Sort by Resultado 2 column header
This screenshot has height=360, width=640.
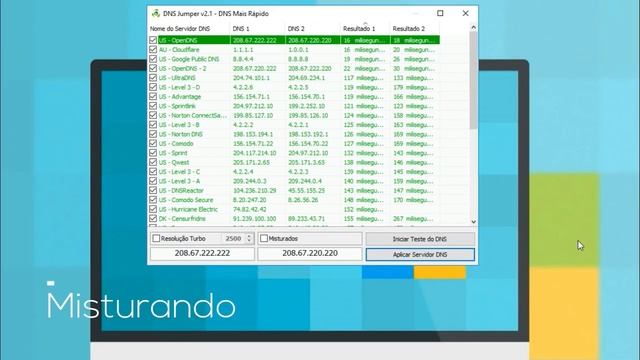pyautogui.click(x=414, y=29)
